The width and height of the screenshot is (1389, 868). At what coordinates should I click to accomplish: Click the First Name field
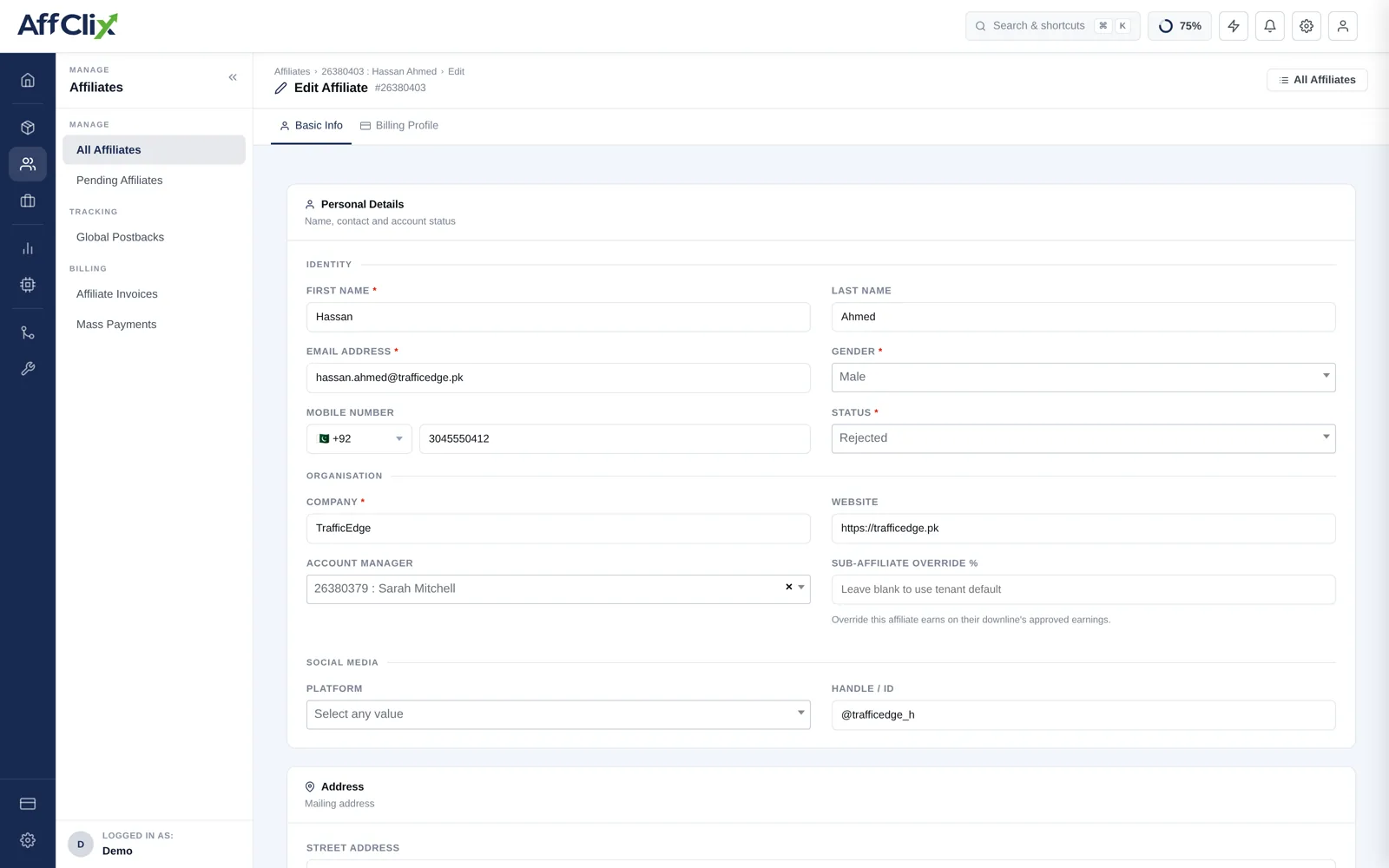tap(558, 317)
